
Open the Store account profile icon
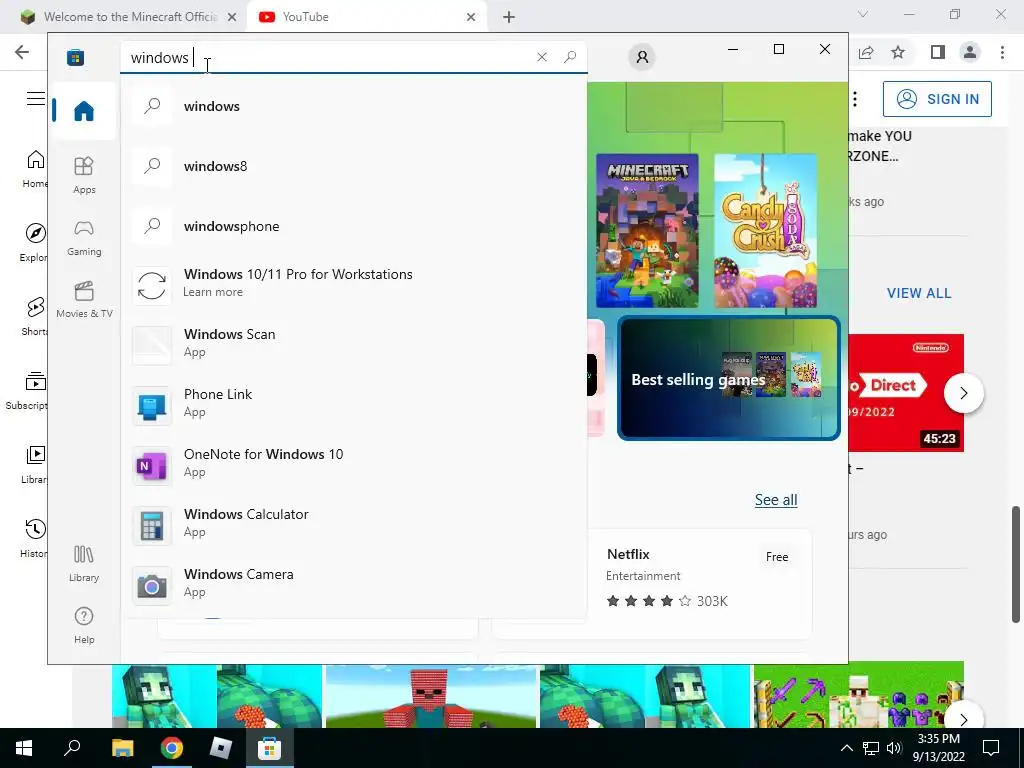pyautogui.click(x=642, y=57)
